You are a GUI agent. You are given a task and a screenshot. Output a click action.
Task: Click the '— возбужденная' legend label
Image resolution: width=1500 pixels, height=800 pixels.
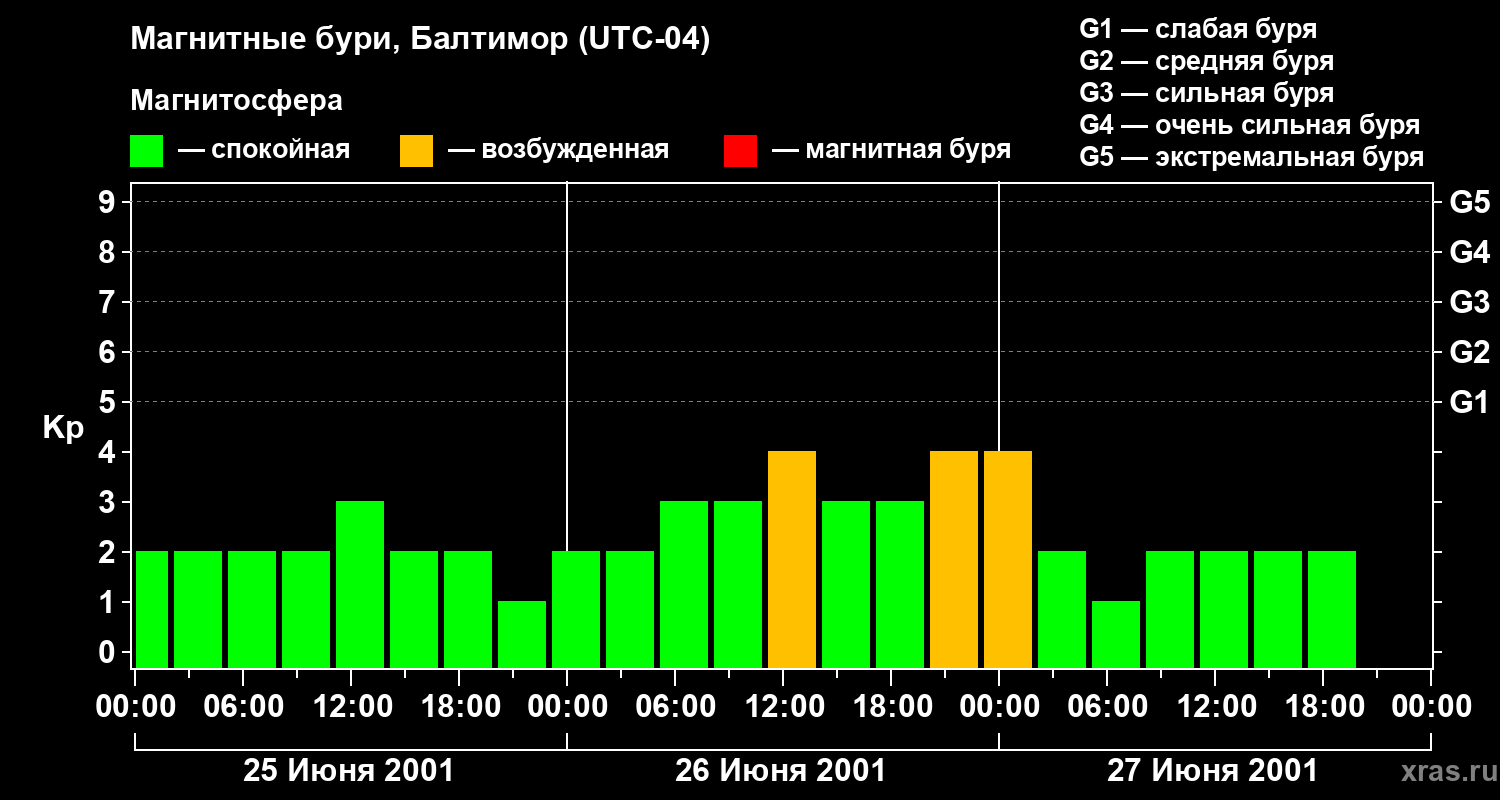point(559,150)
